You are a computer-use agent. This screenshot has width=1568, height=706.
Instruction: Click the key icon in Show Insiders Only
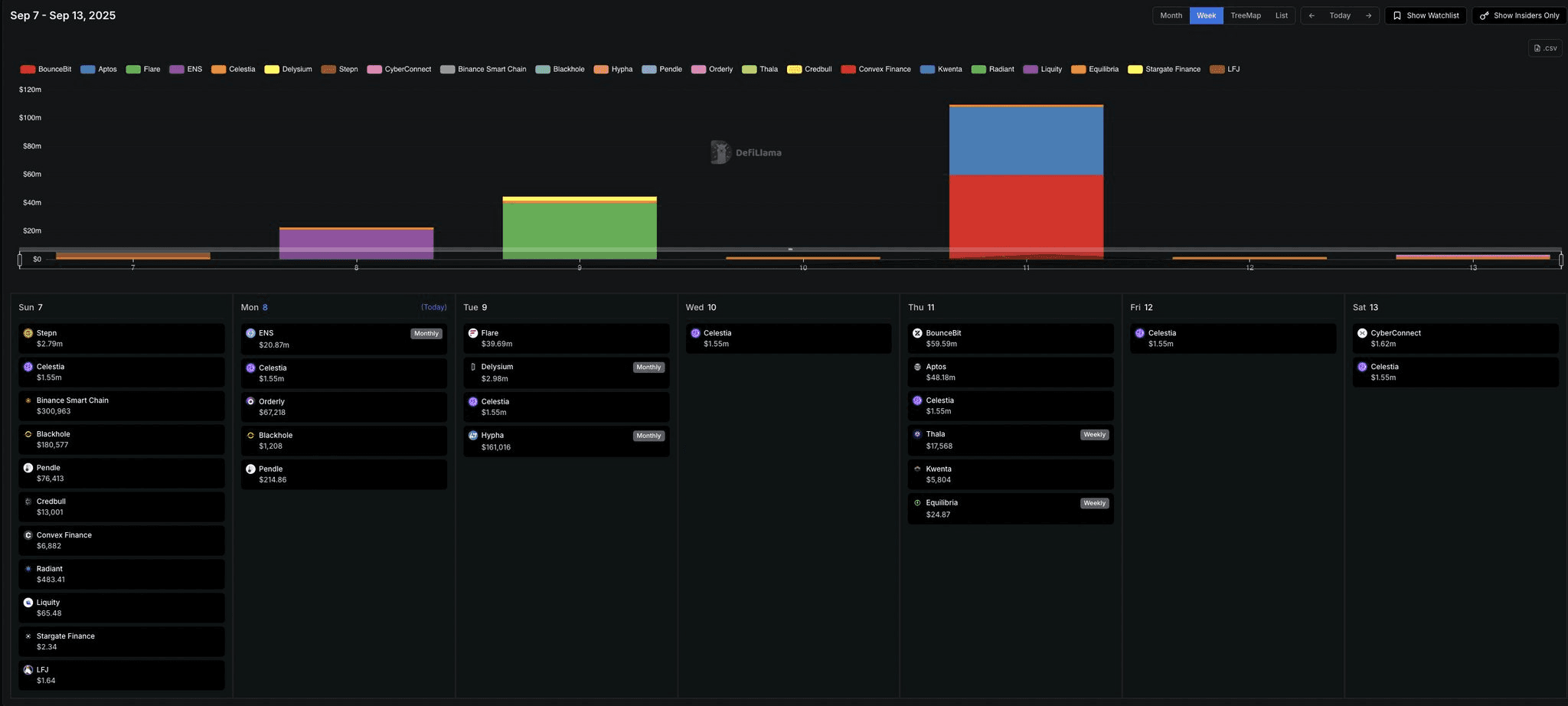[x=1484, y=15]
